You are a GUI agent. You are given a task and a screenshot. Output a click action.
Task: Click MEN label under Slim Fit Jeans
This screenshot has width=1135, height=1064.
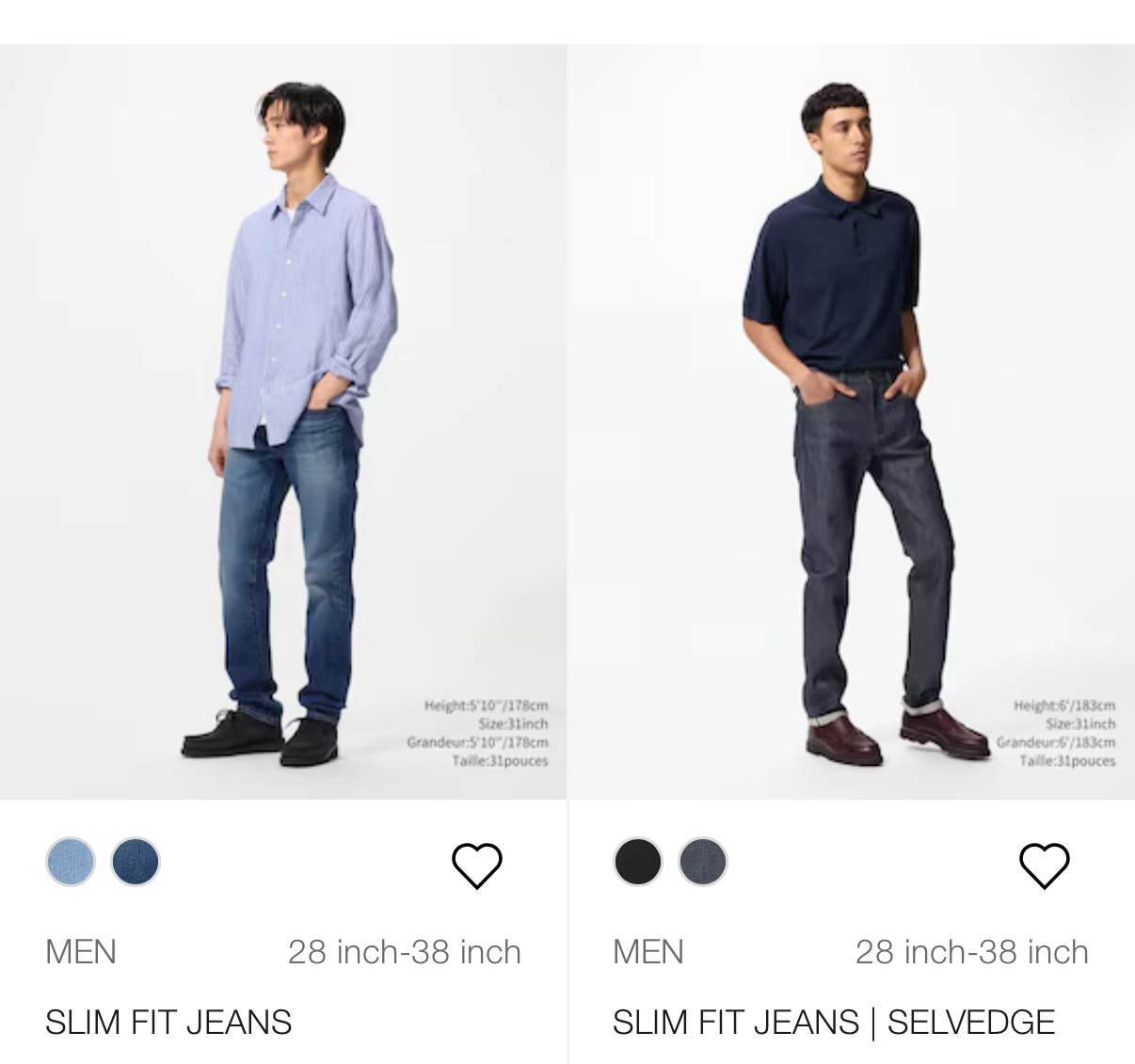pyautogui.click(x=81, y=952)
